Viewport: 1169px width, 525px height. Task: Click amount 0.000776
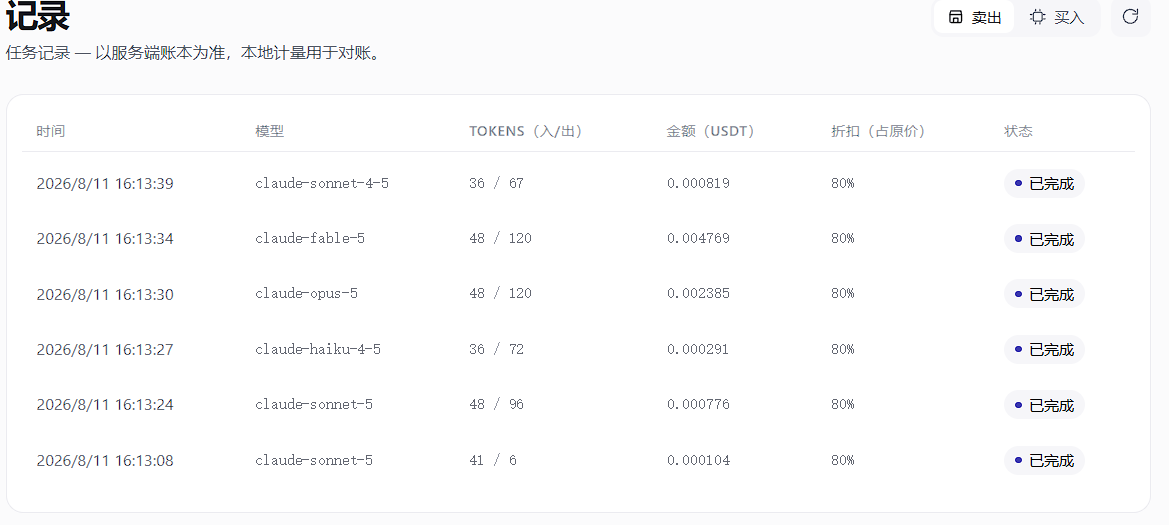(699, 405)
